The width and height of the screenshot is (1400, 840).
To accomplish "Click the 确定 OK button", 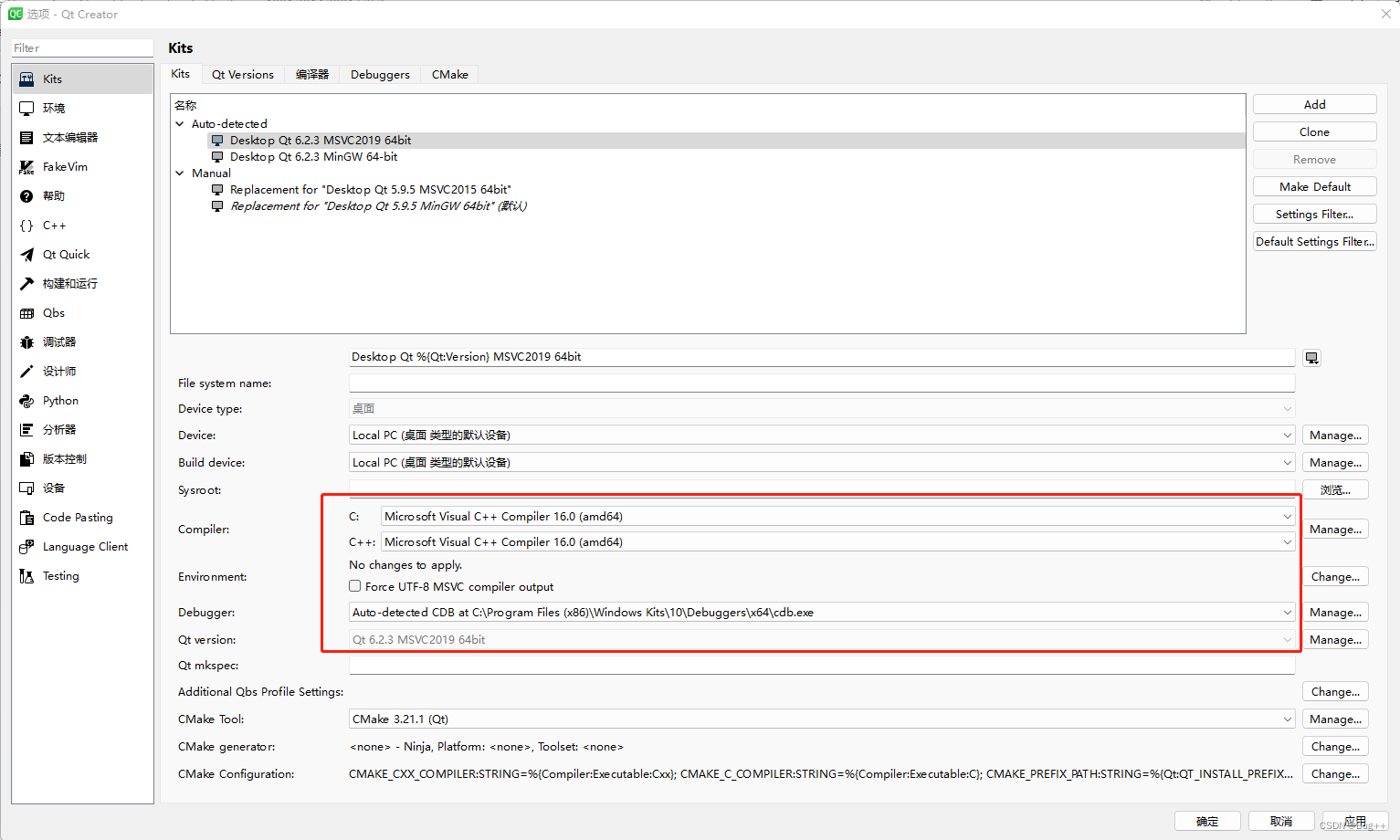I will (x=1207, y=821).
